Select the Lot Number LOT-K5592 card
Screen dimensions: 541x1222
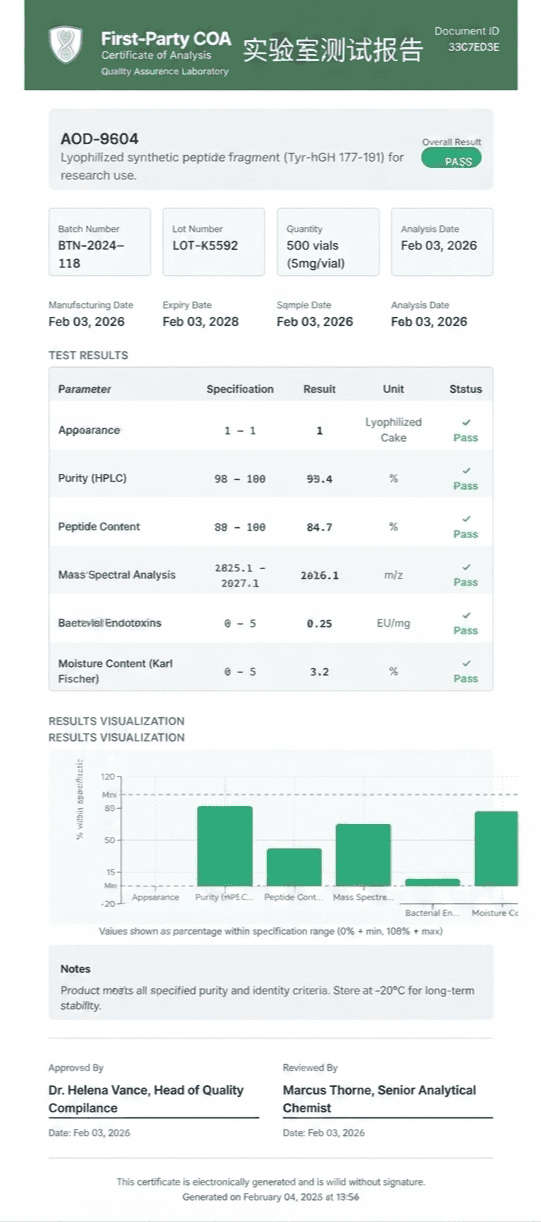point(214,242)
